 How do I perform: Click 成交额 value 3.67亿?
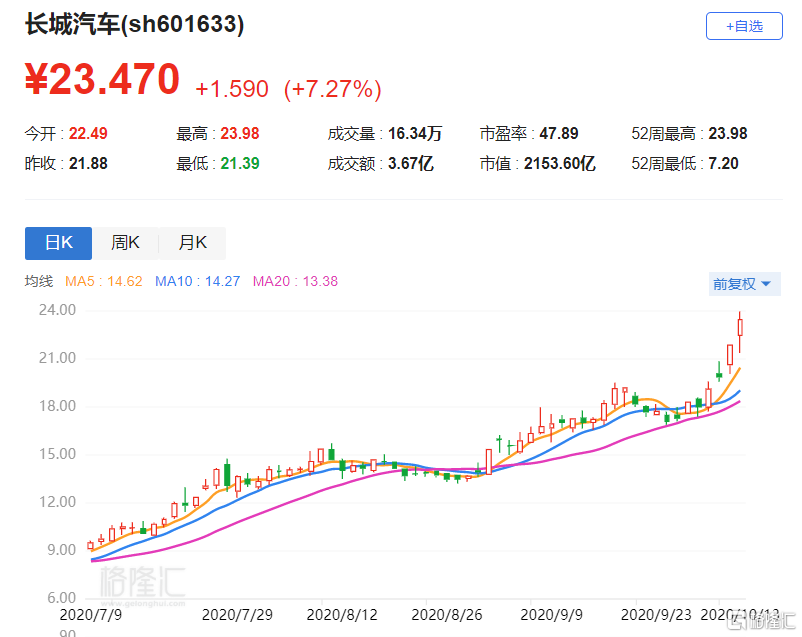pos(411,164)
